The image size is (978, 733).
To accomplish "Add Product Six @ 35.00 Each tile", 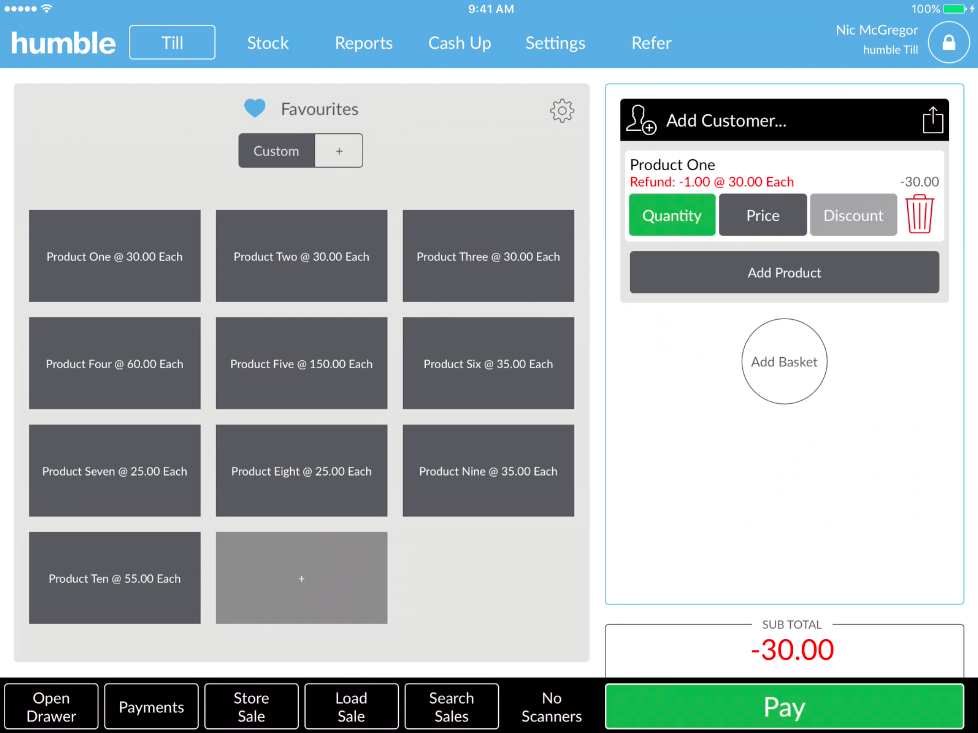I will tap(488, 363).
